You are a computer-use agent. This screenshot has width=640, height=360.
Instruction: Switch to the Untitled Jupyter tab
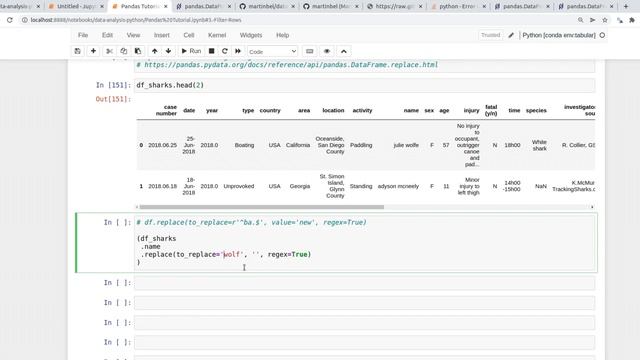(76, 6)
